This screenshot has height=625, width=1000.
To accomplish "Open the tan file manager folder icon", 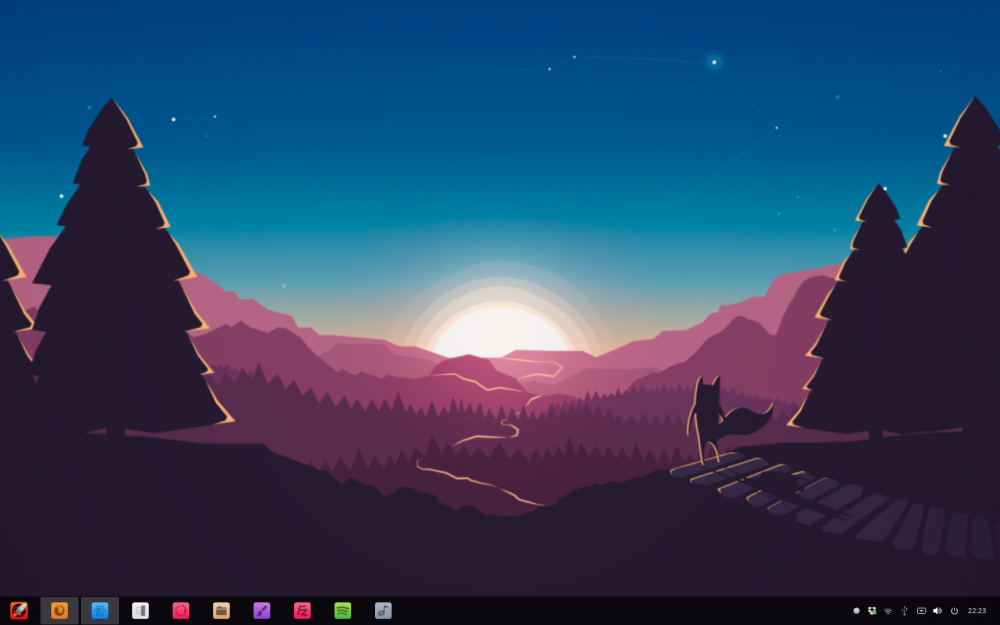I will coord(221,610).
